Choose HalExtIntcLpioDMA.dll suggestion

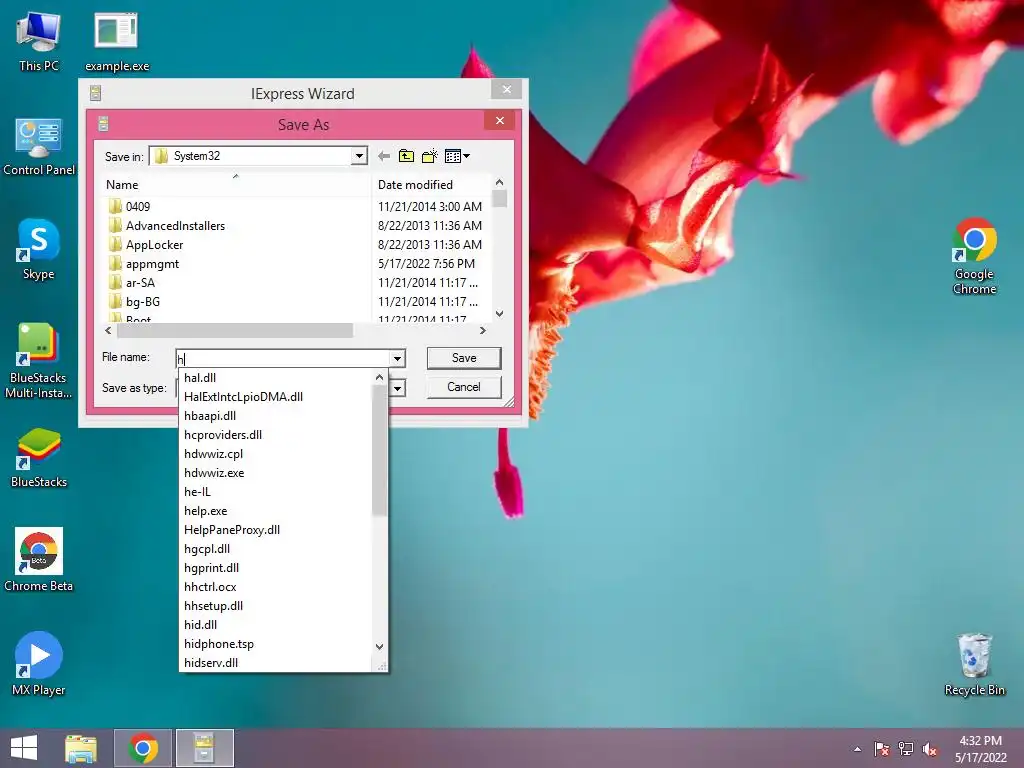(x=275, y=396)
